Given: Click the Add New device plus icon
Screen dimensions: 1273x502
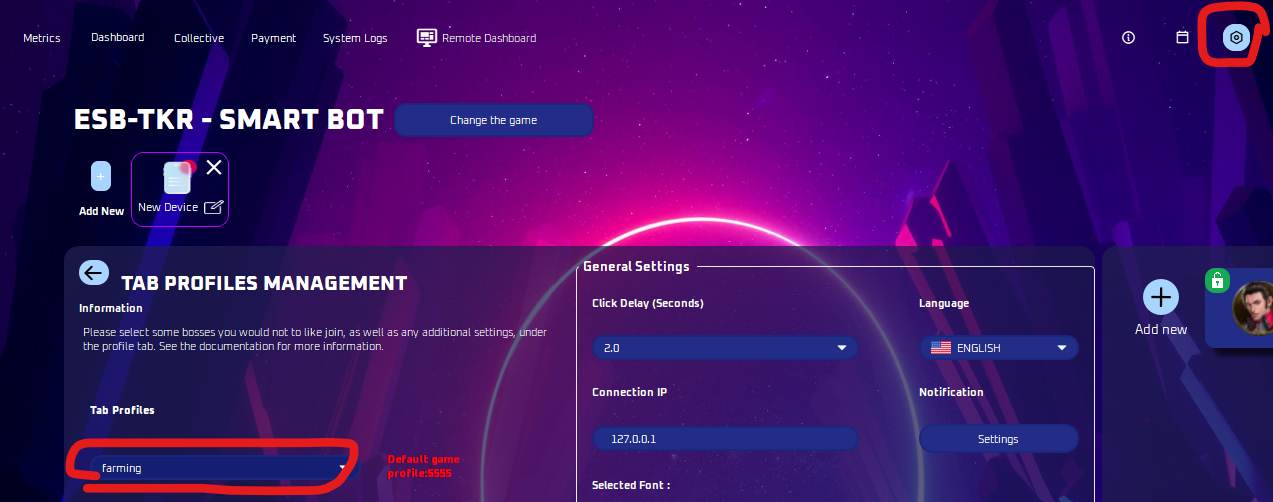Looking at the screenshot, I should coord(101,176).
